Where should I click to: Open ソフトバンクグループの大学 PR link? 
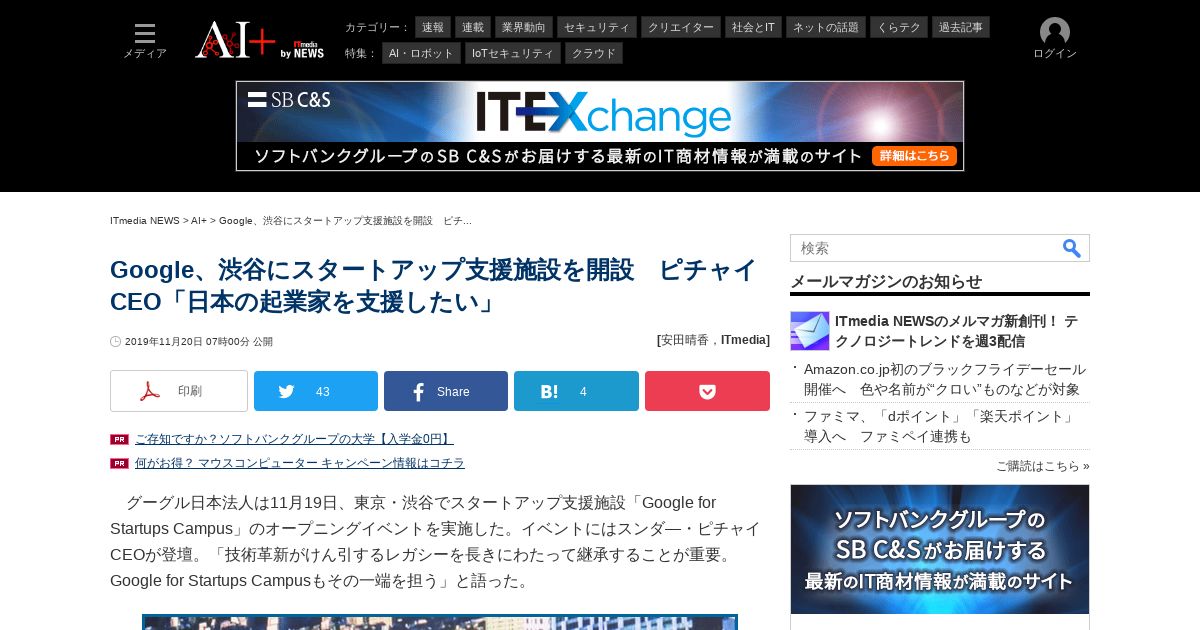294,439
